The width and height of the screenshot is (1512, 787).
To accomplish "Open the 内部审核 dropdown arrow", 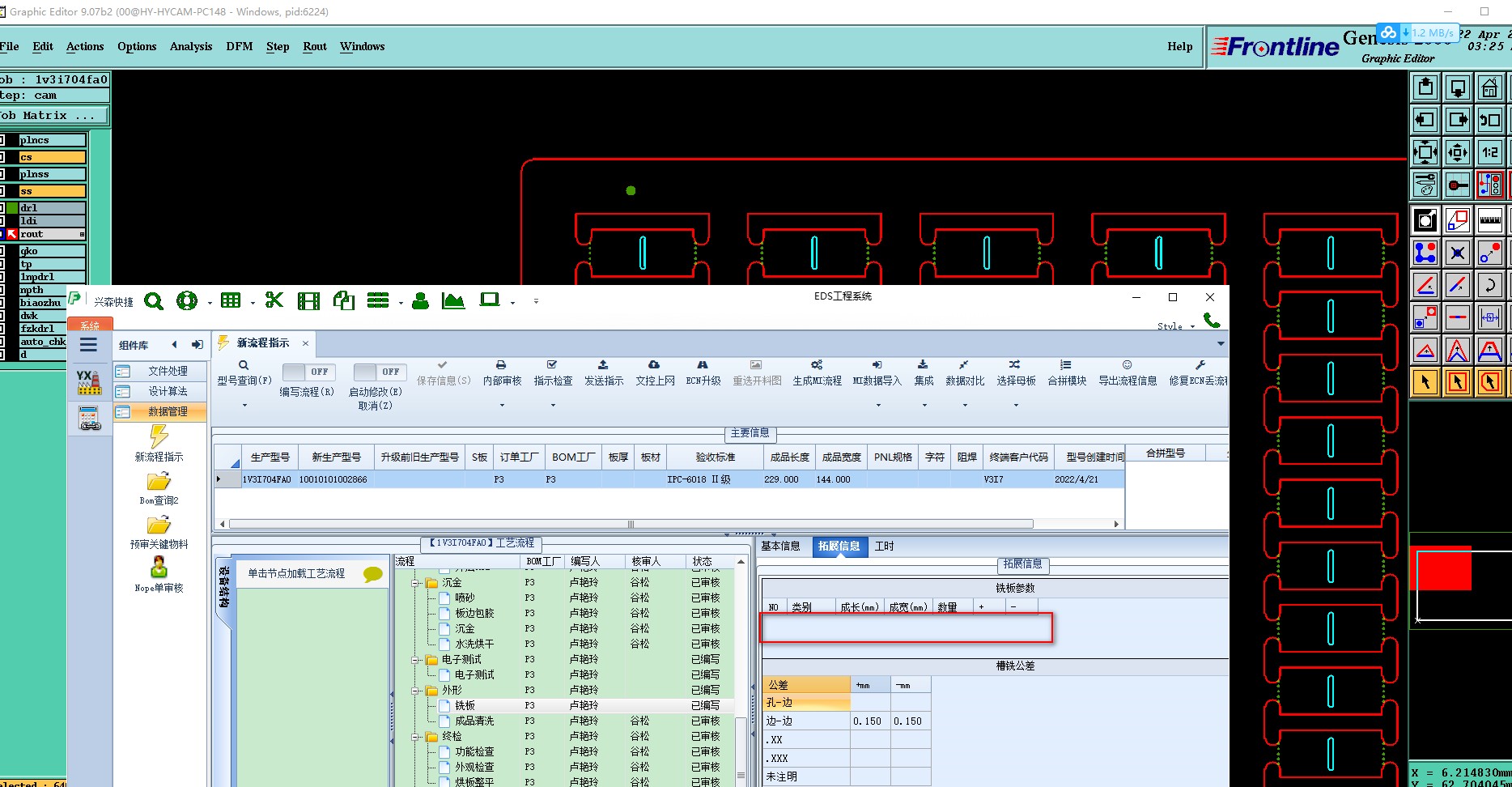I will [502, 405].
